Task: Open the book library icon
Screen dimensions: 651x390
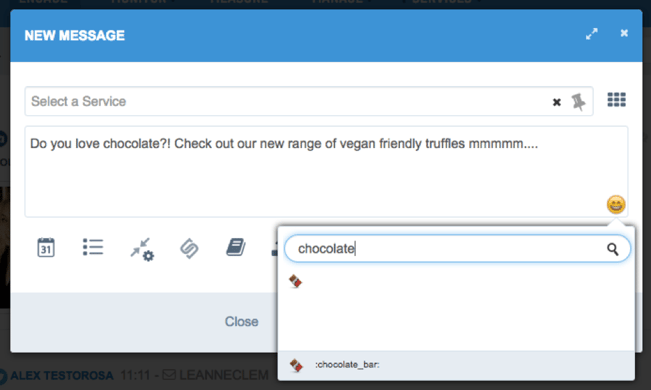Action: [x=236, y=247]
